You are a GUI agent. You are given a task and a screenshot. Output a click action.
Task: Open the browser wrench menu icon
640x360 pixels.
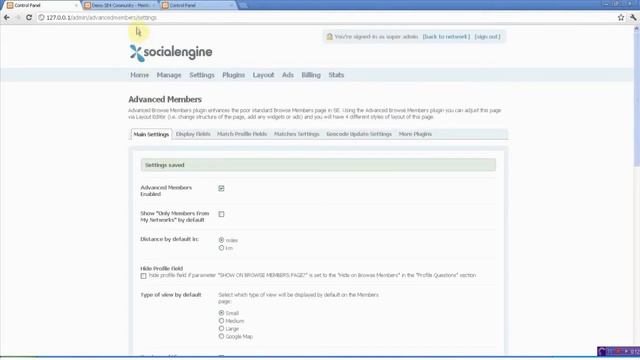tap(633, 18)
